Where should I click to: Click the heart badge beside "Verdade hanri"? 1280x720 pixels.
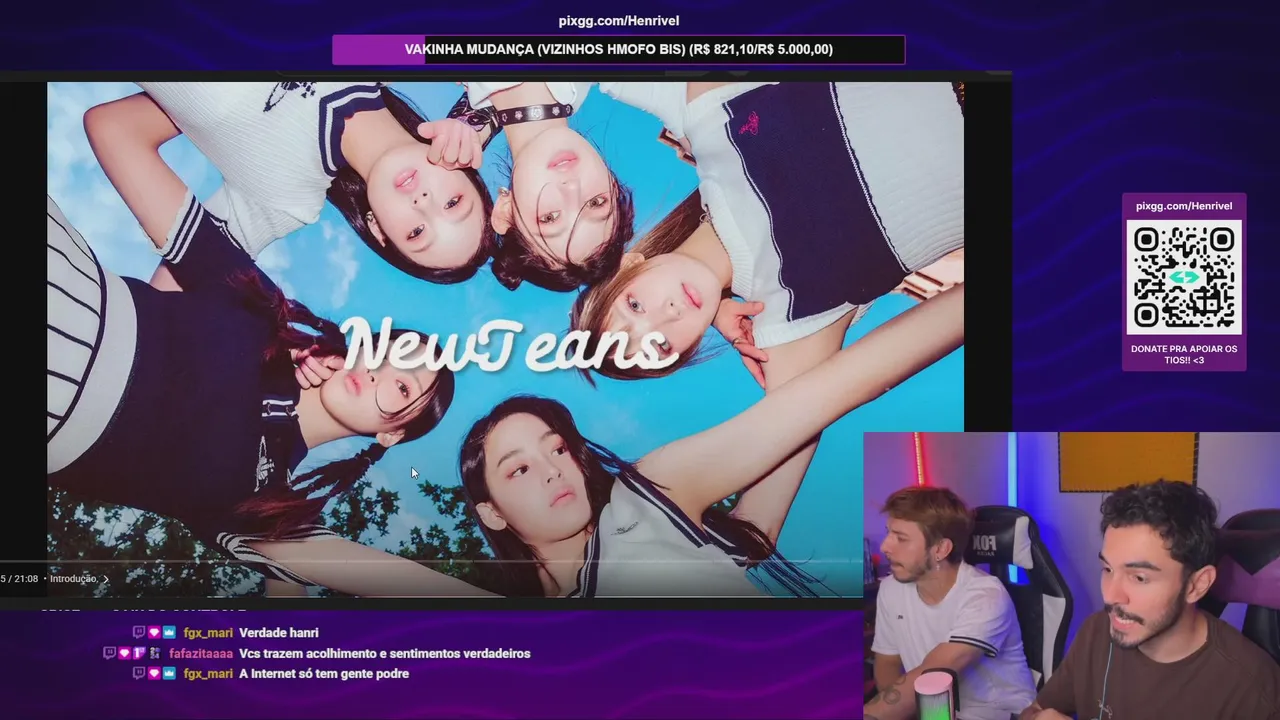[154, 632]
